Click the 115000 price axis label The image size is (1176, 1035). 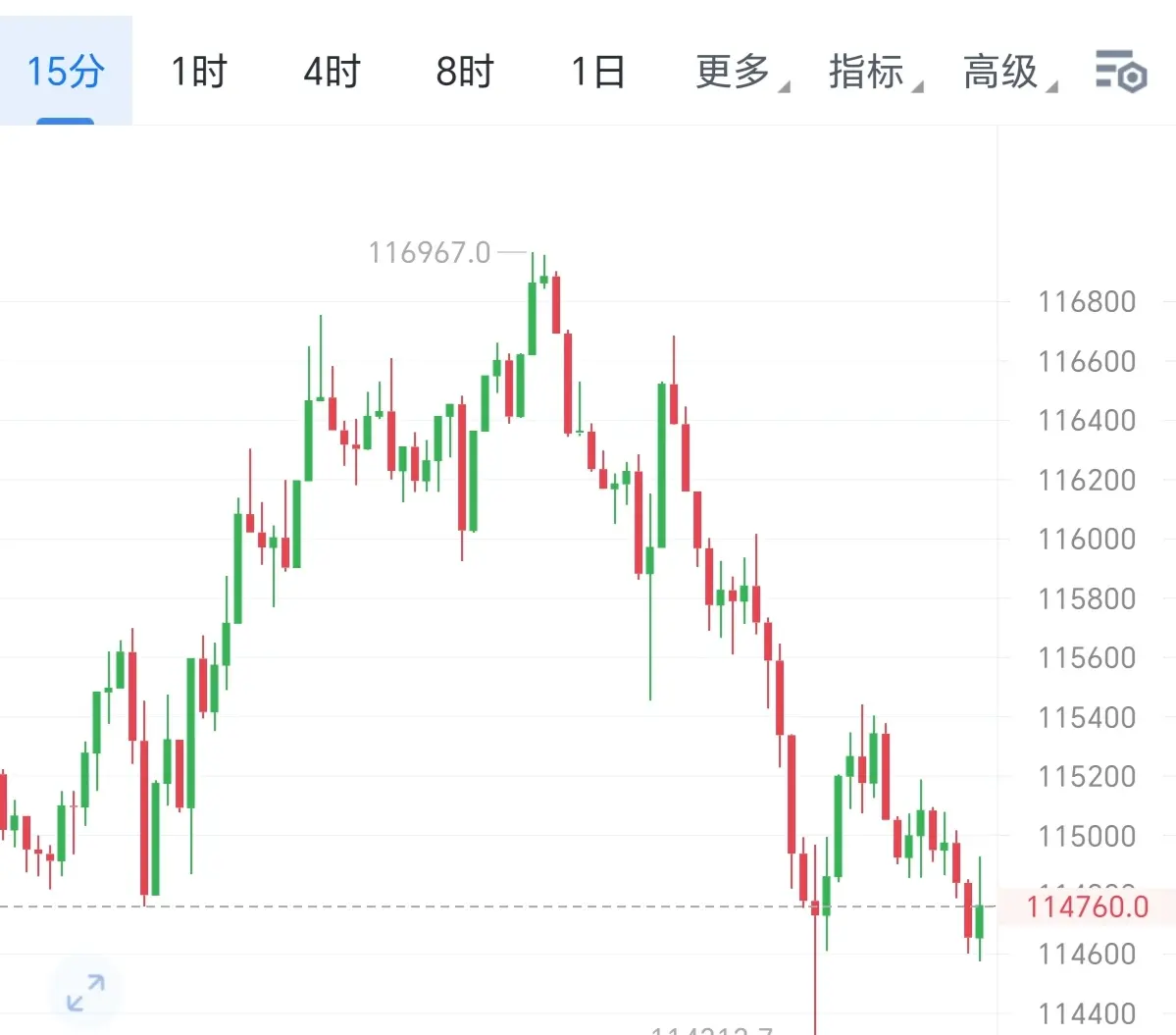[1087, 836]
